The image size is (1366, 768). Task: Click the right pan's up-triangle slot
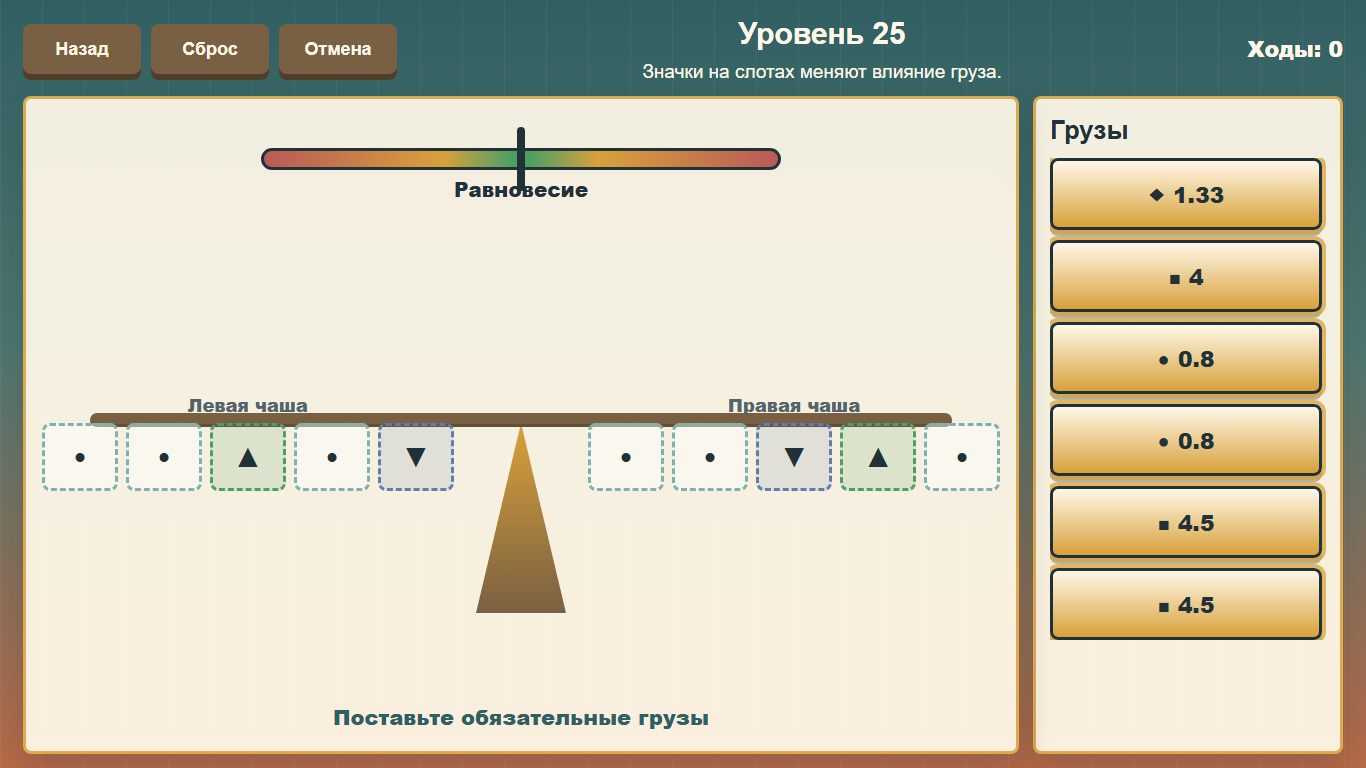click(878, 457)
